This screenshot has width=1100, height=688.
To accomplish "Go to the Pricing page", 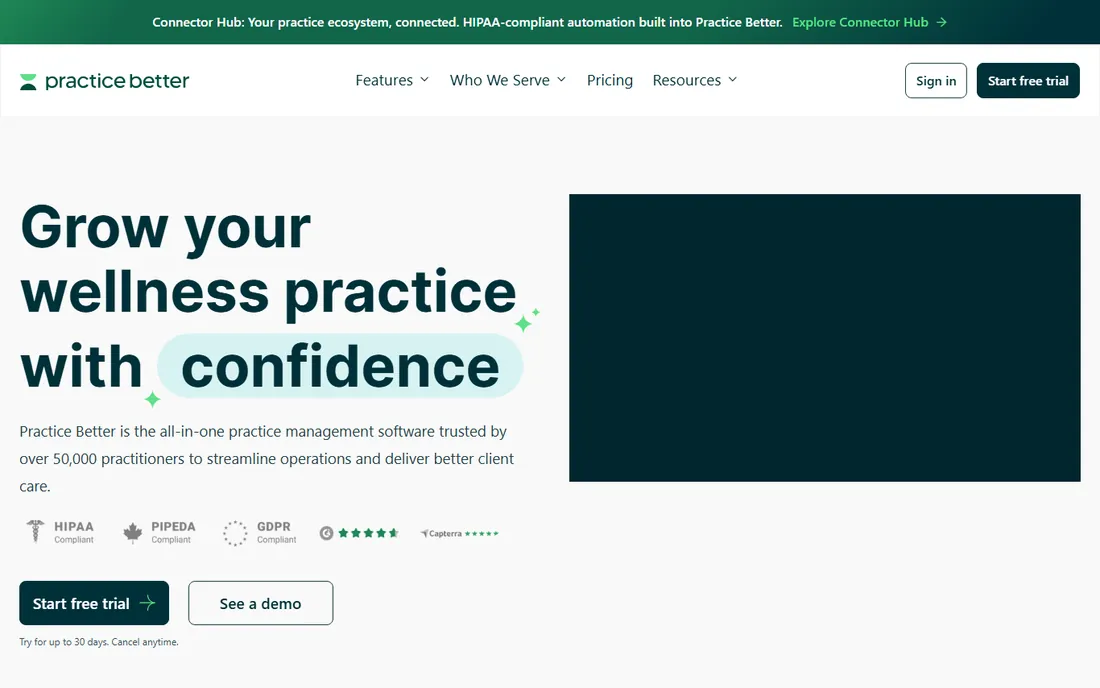I will click(610, 80).
